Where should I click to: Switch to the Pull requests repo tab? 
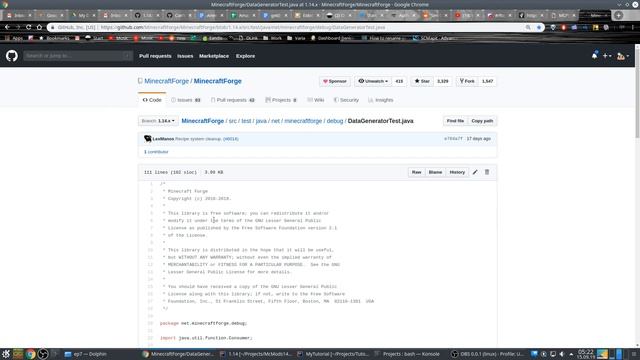233,100
